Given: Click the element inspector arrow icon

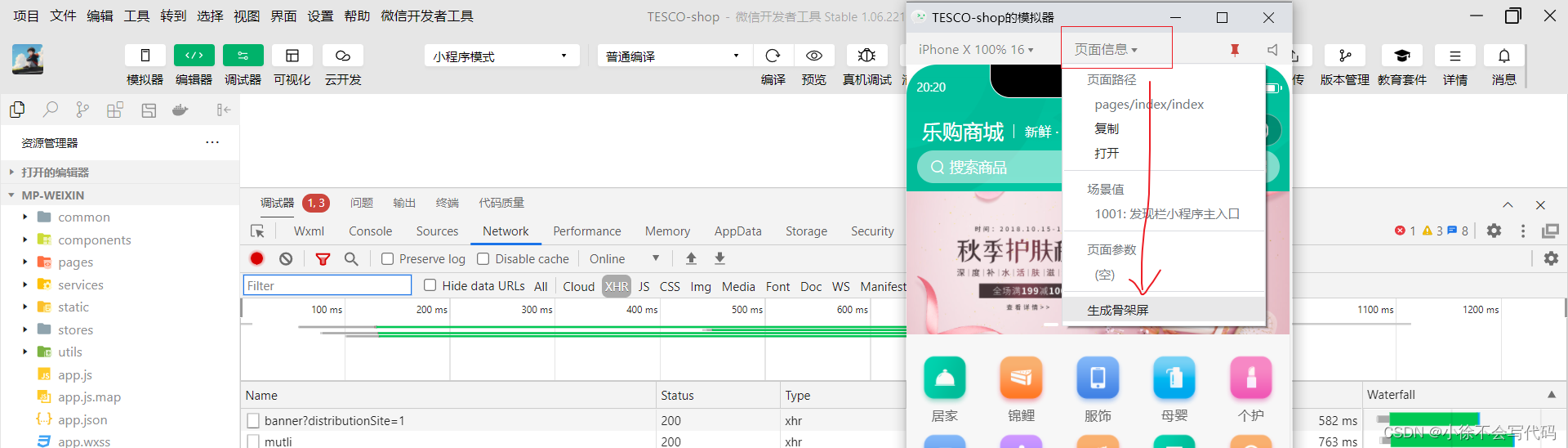Looking at the screenshot, I should (257, 231).
